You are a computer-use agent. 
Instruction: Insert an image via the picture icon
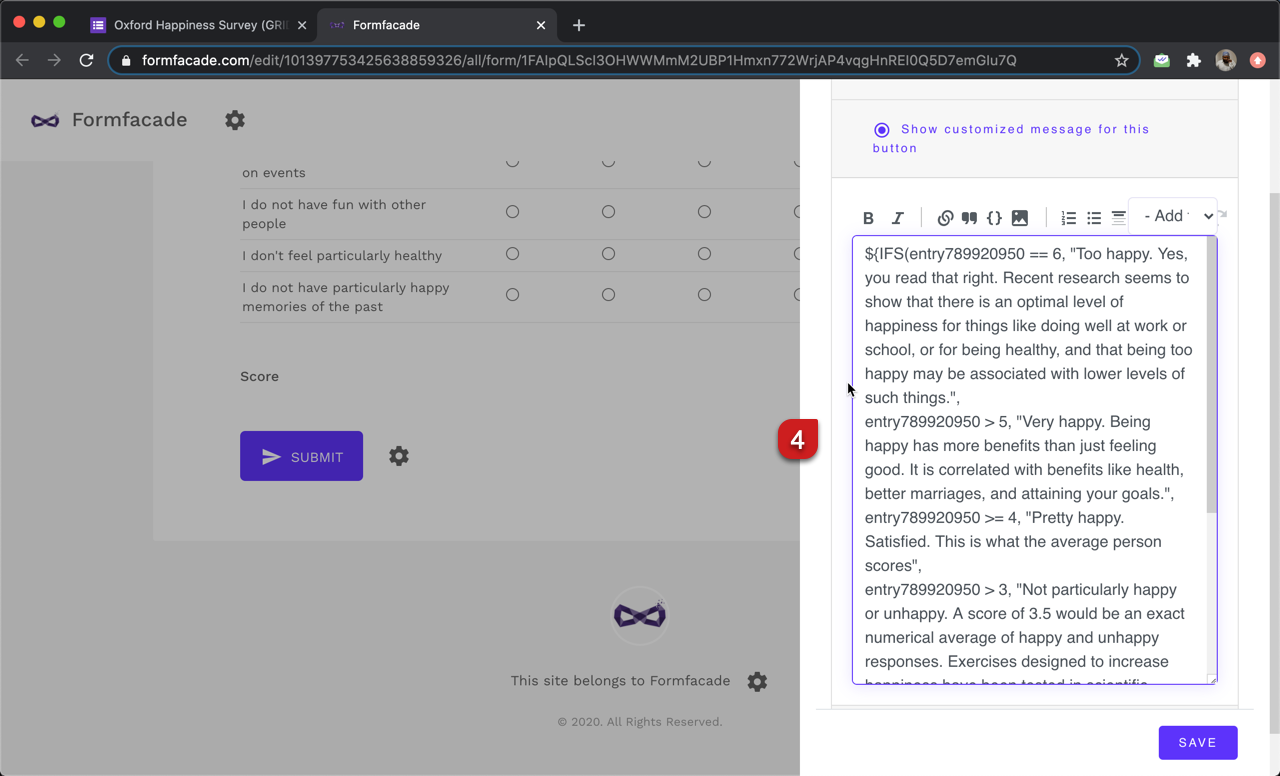[1020, 218]
